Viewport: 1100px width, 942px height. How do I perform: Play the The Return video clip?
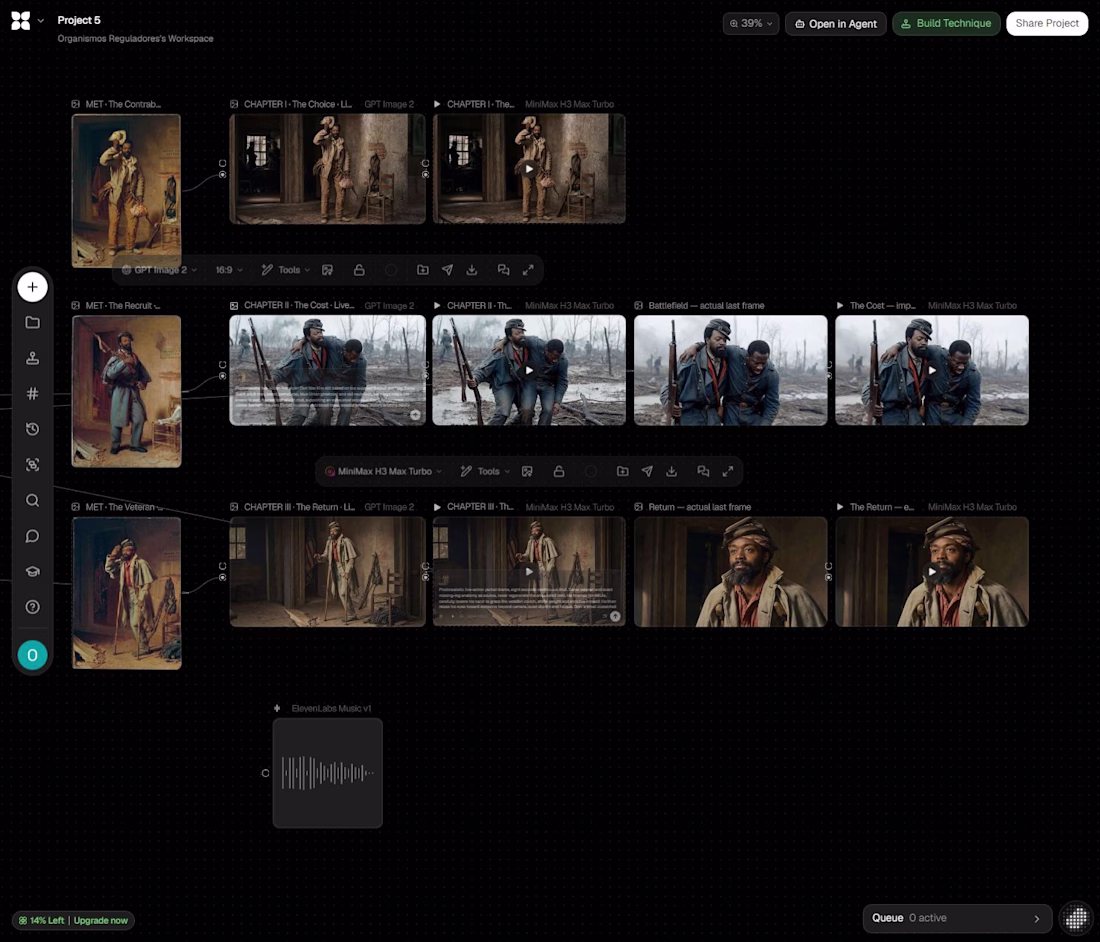pos(932,572)
